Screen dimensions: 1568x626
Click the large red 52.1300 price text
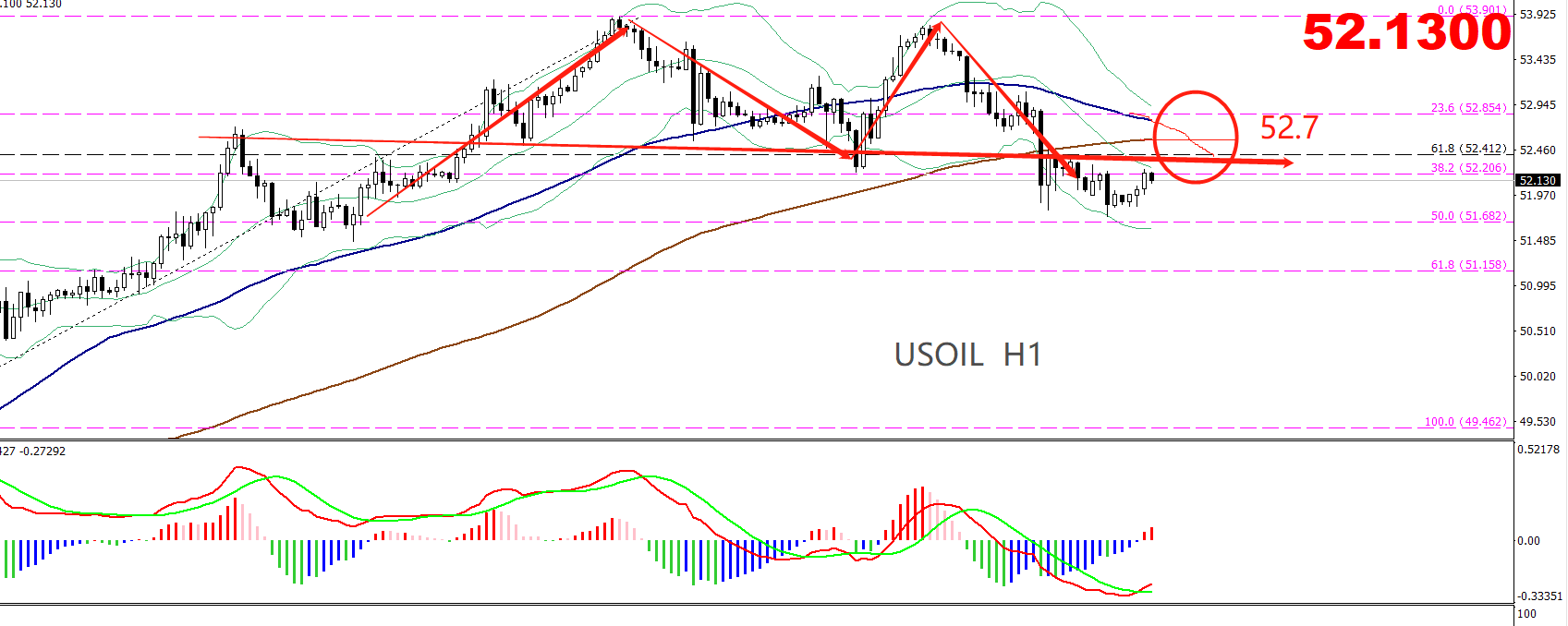tap(1406, 33)
